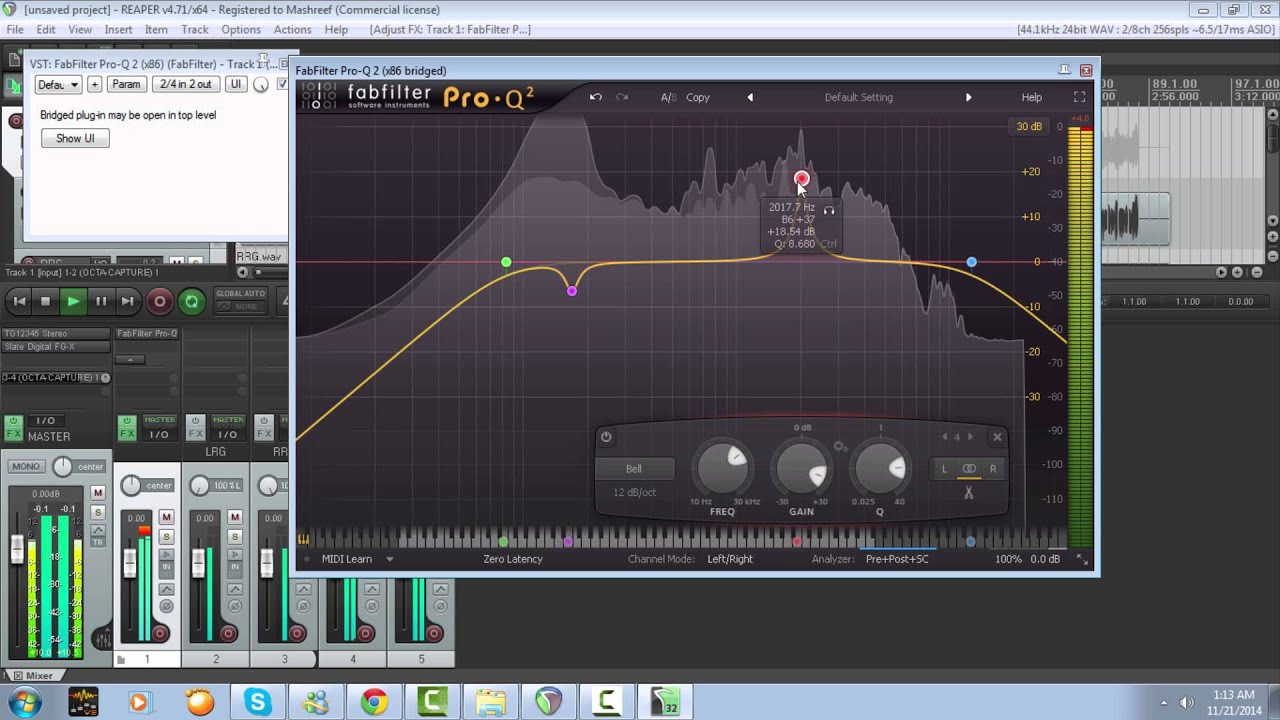Select next preset arrow in Pro-Q header
The height and width of the screenshot is (720, 1280).
pyautogui.click(x=968, y=97)
